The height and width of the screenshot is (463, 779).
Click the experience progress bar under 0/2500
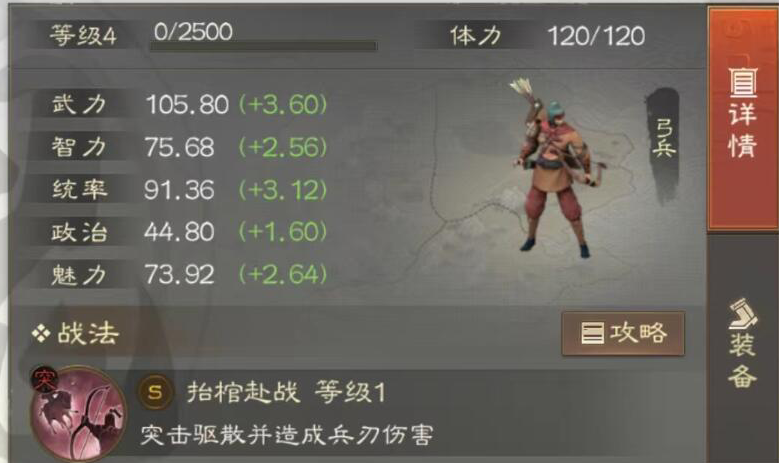pos(264,47)
